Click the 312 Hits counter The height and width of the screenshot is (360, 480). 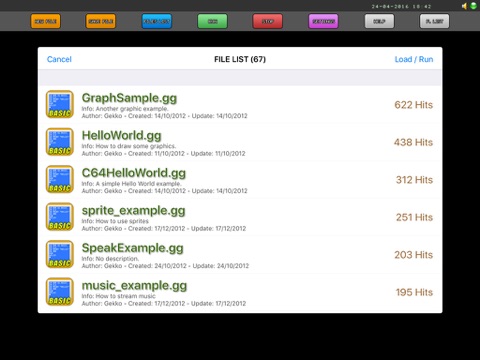tap(414, 180)
